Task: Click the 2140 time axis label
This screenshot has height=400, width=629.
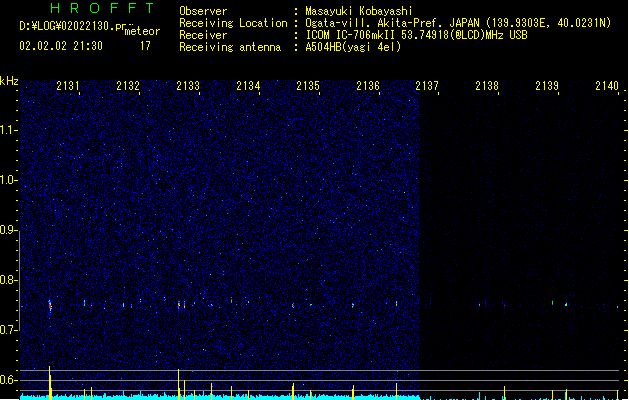Action: click(607, 86)
